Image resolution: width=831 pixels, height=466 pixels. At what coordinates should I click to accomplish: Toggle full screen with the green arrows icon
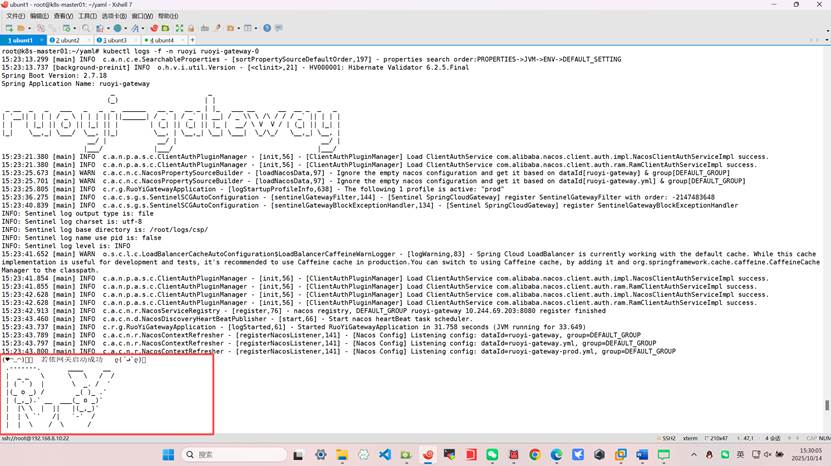click(179, 28)
